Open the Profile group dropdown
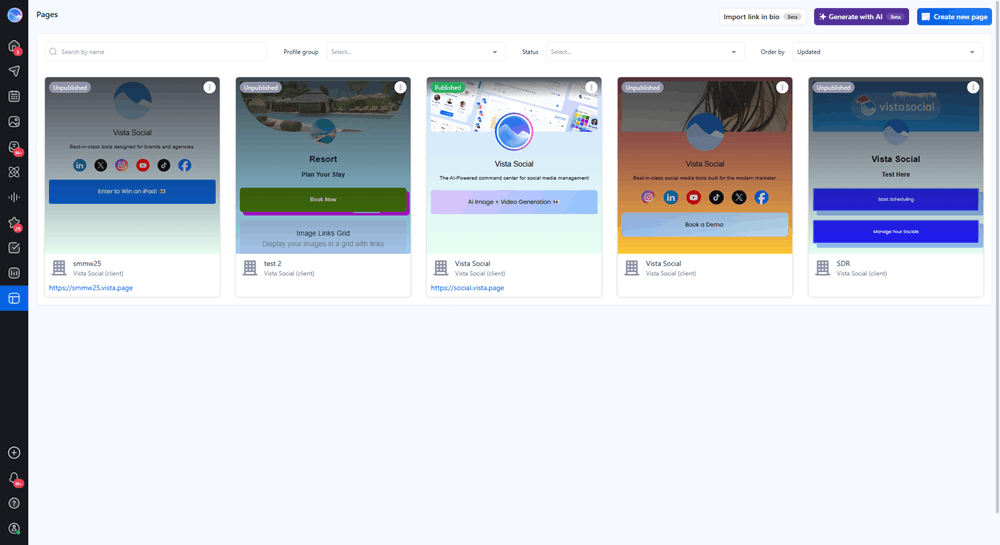 pos(416,52)
